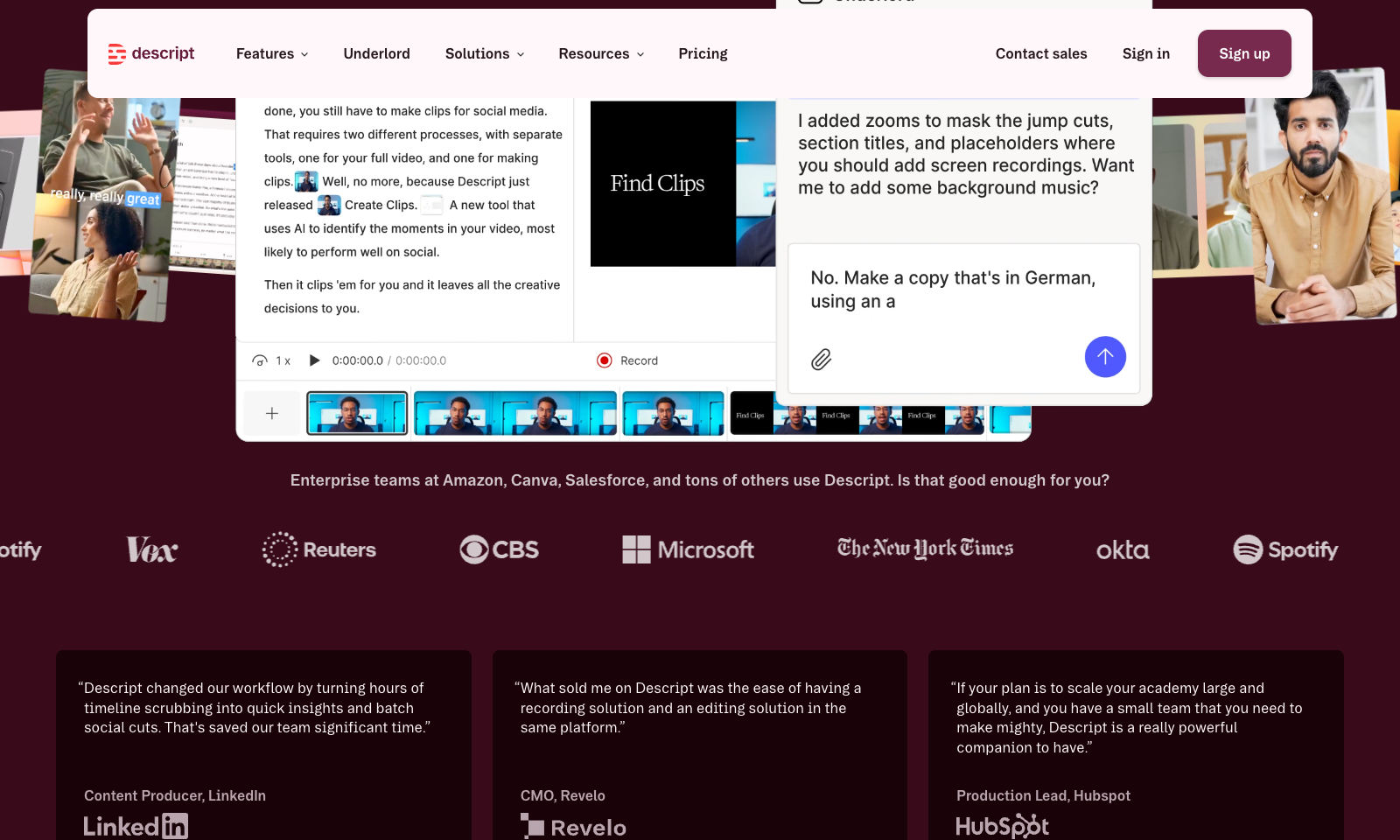Go to Underlord page
Screen dimensions: 1400x840
point(376,53)
